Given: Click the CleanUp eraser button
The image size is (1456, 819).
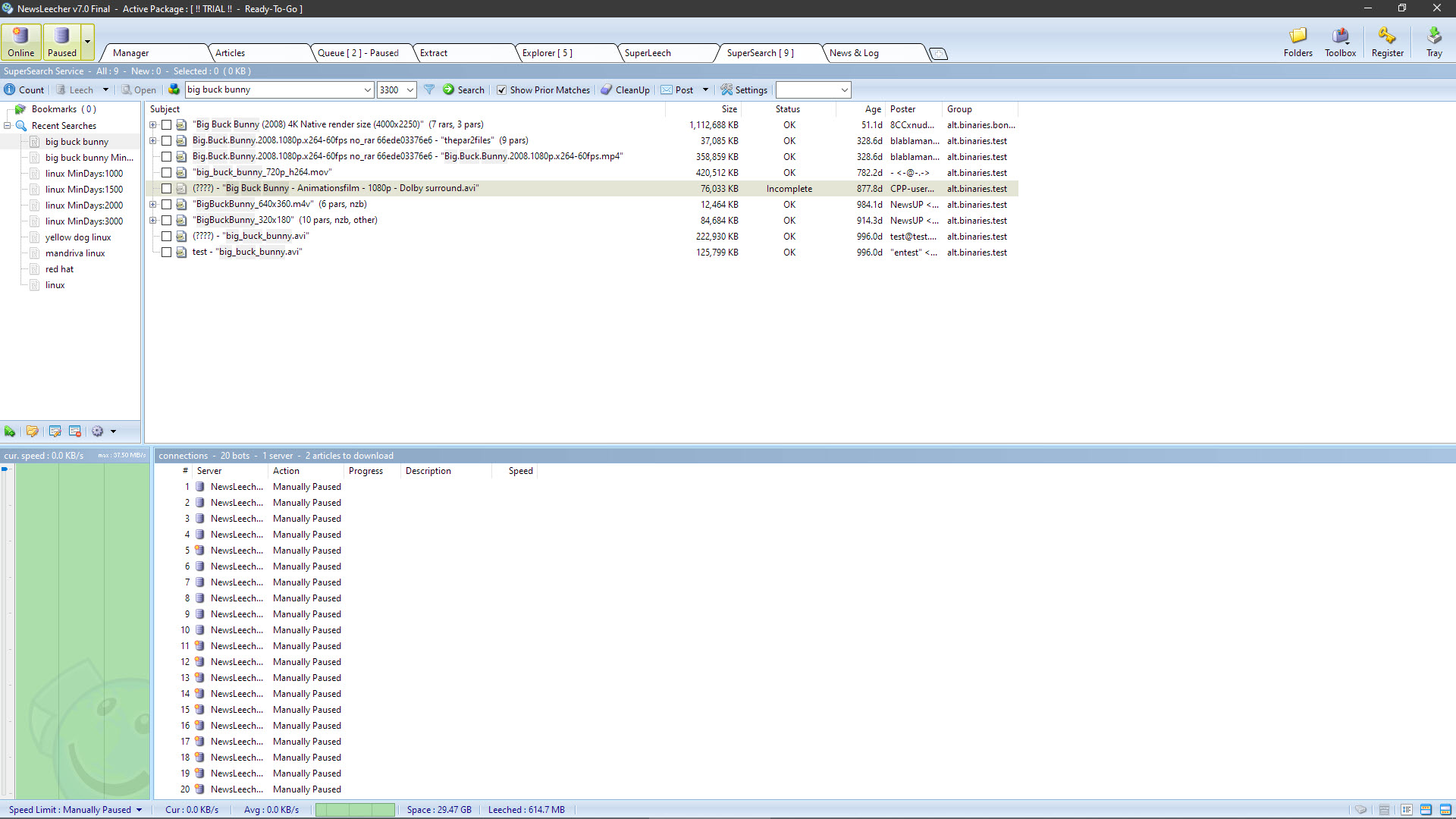Looking at the screenshot, I should point(626,89).
